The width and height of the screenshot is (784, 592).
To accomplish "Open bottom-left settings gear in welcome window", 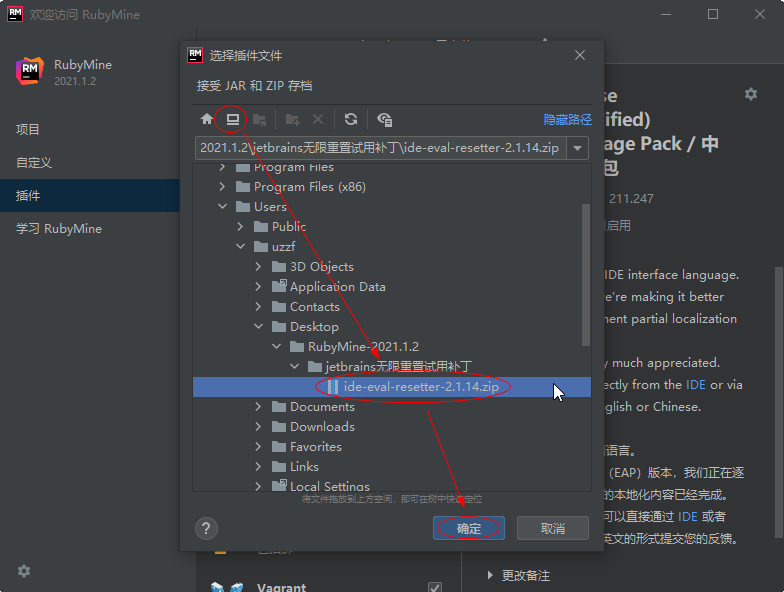I will click(x=24, y=570).
